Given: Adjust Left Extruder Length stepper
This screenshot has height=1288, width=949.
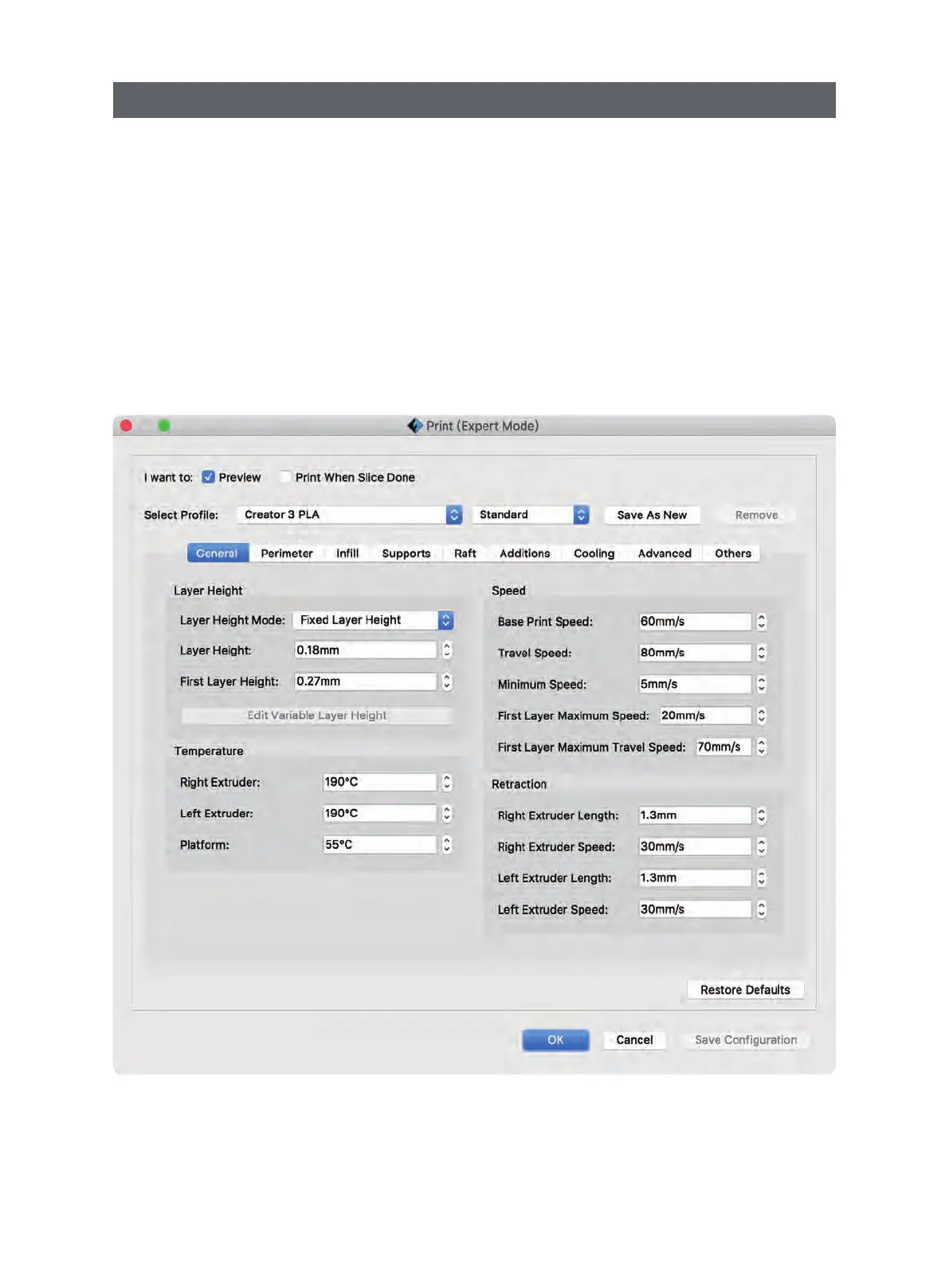Looking at the screenshot, I should (762, 878).
